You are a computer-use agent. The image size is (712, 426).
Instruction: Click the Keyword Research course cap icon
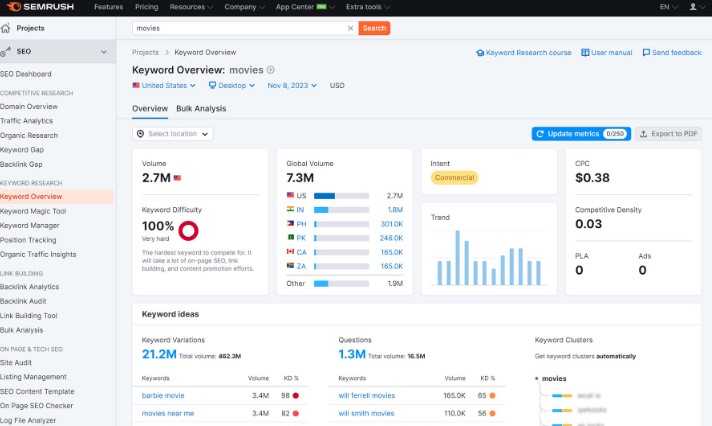[480, 53]
